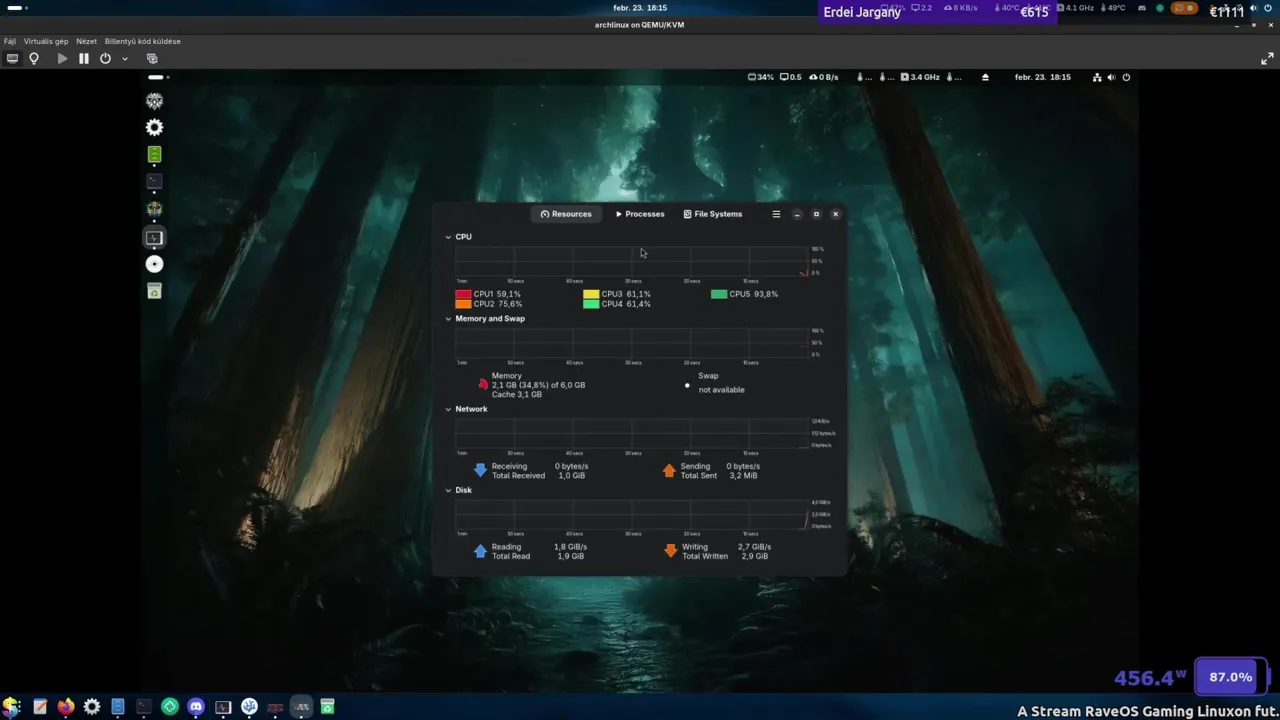This screenshot has width=1280, height=720.
Task: Click the Memory pie color icon
Action: (483, 384)
